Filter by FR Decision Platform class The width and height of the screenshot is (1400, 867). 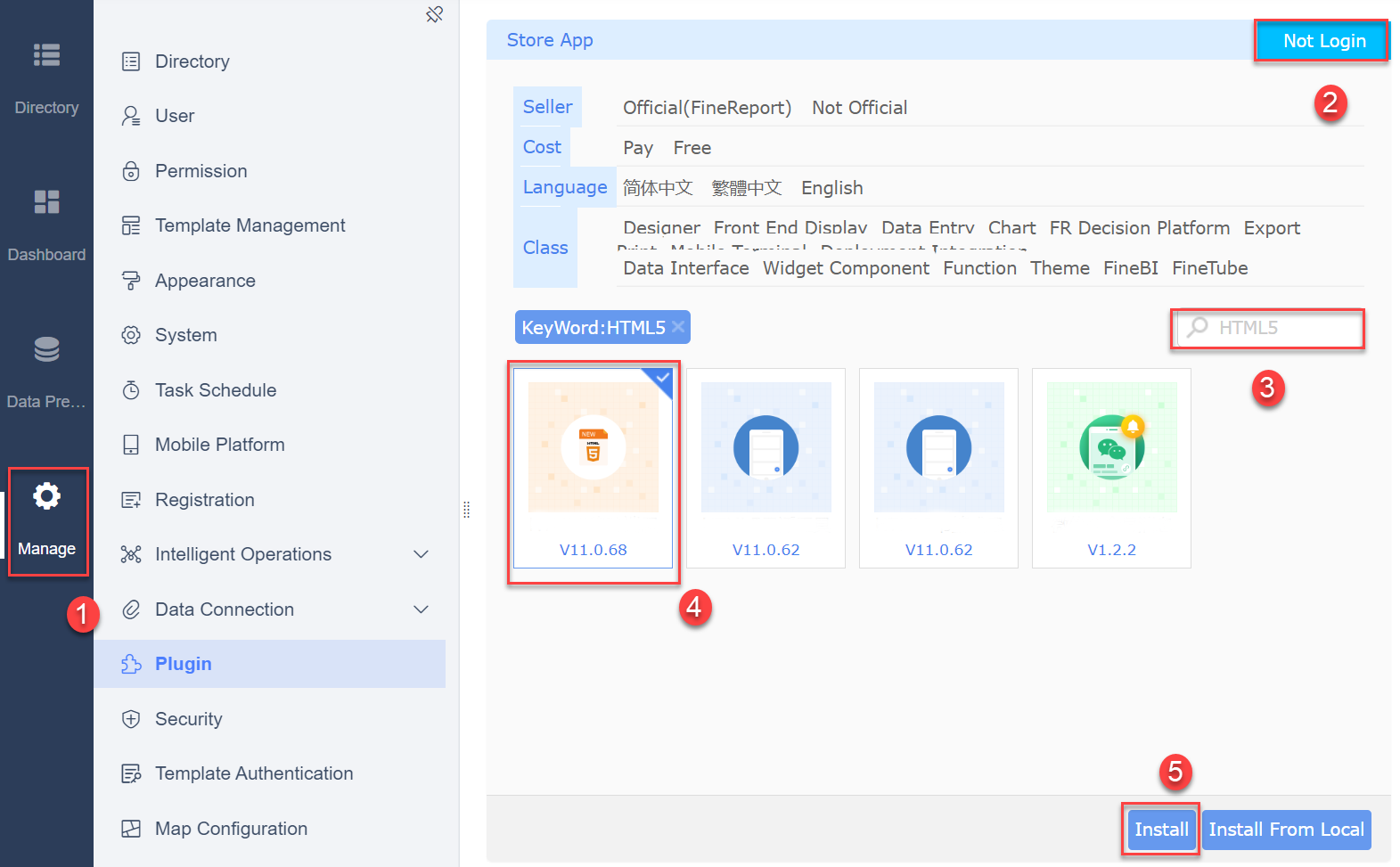click(1139, 228)
